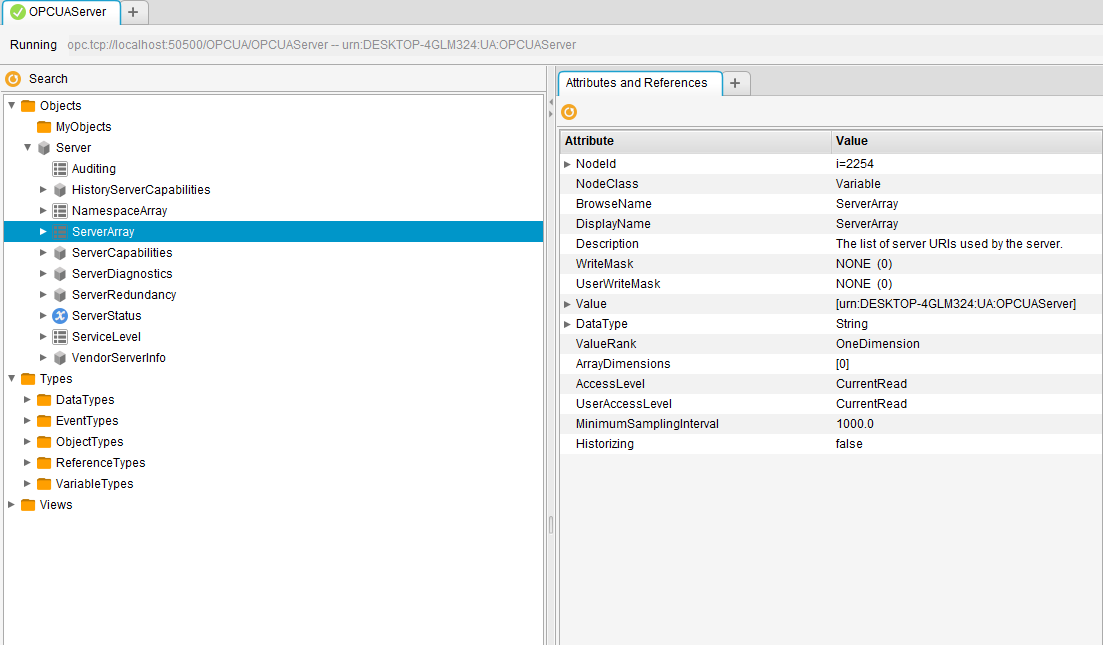Screen dimensions: 1103x645
Task: Select the VendorServerInfo tree item
Action: coord(119,357)
